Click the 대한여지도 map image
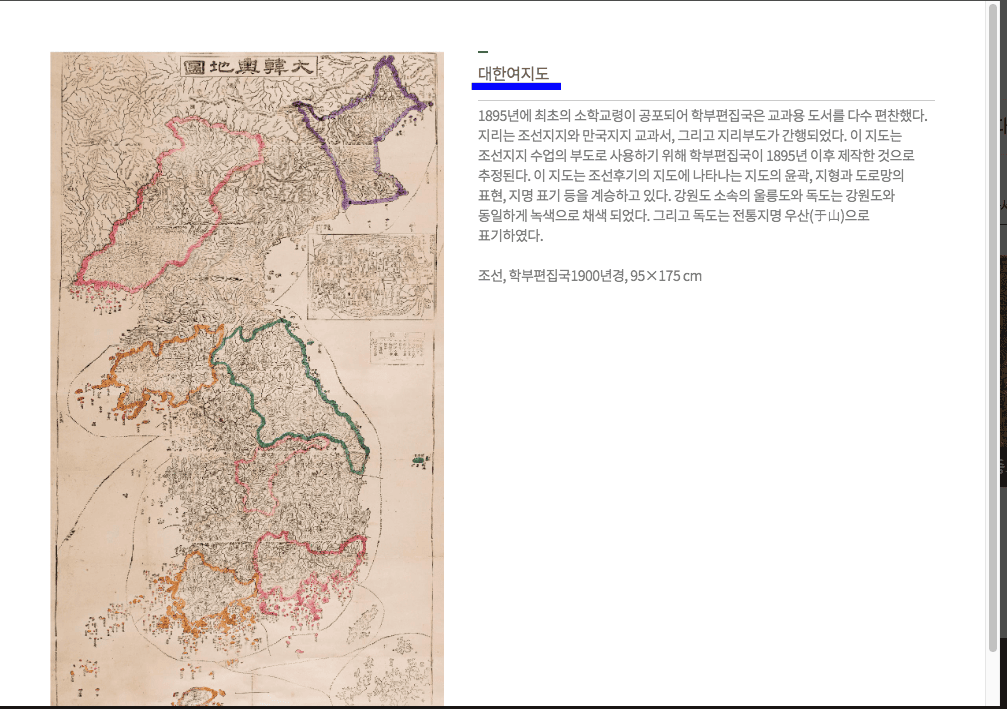This screenshot has width=1007, height=709. coord(247,379)
